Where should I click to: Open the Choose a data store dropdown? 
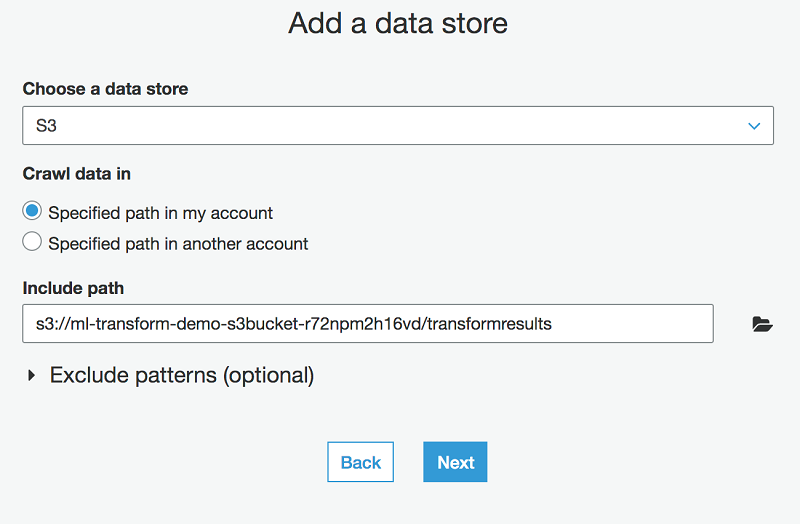pyautogui.click(x=398, y=126)
